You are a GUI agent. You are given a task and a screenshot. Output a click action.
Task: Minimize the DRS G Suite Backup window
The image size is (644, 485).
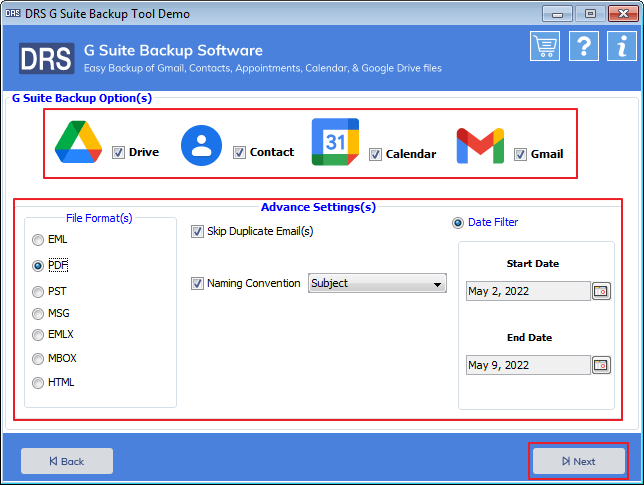pyautogui.click(x=557, y=14)
